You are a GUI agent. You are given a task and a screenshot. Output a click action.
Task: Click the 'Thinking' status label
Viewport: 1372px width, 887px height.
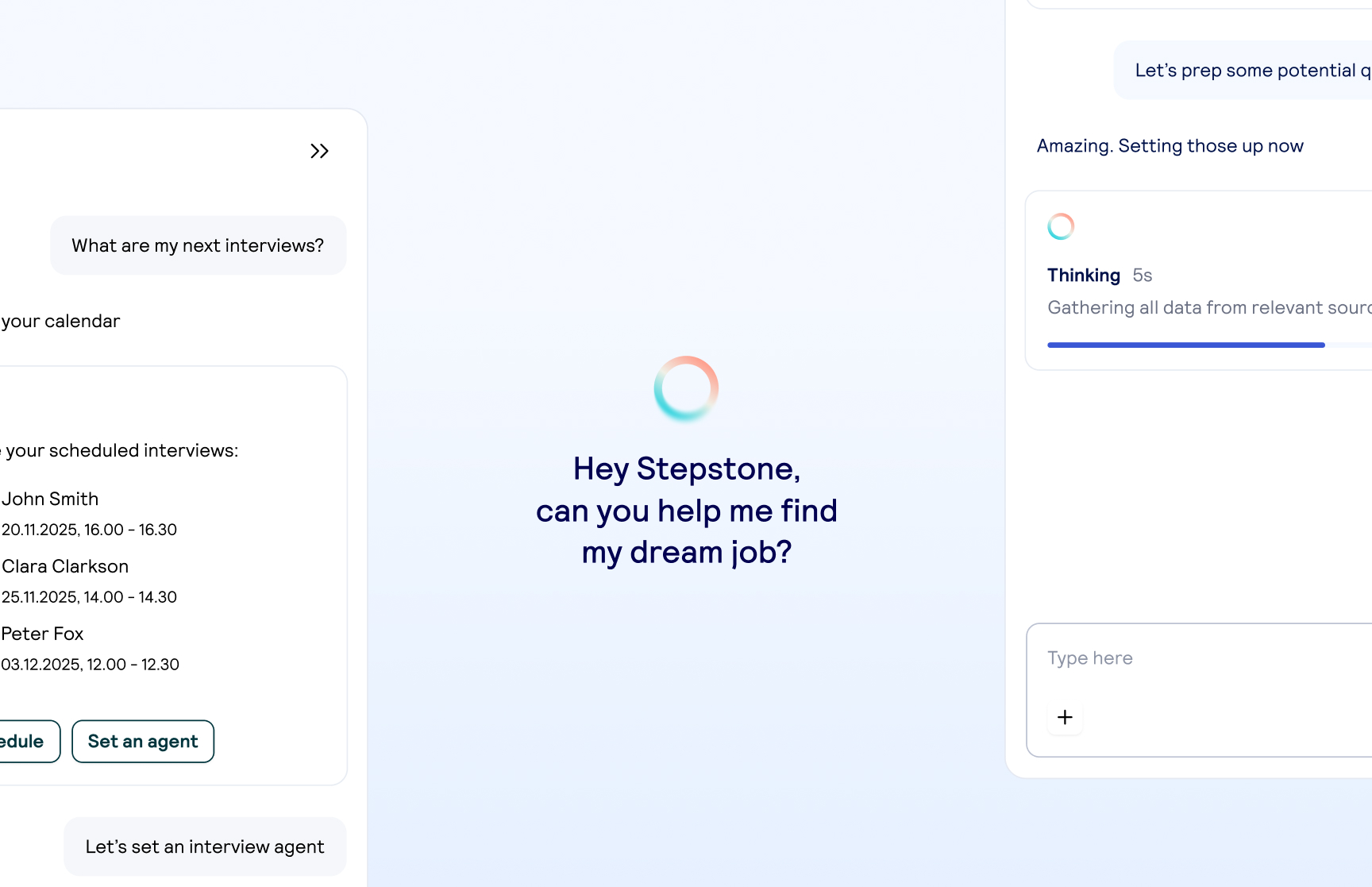coord(1084,276)
